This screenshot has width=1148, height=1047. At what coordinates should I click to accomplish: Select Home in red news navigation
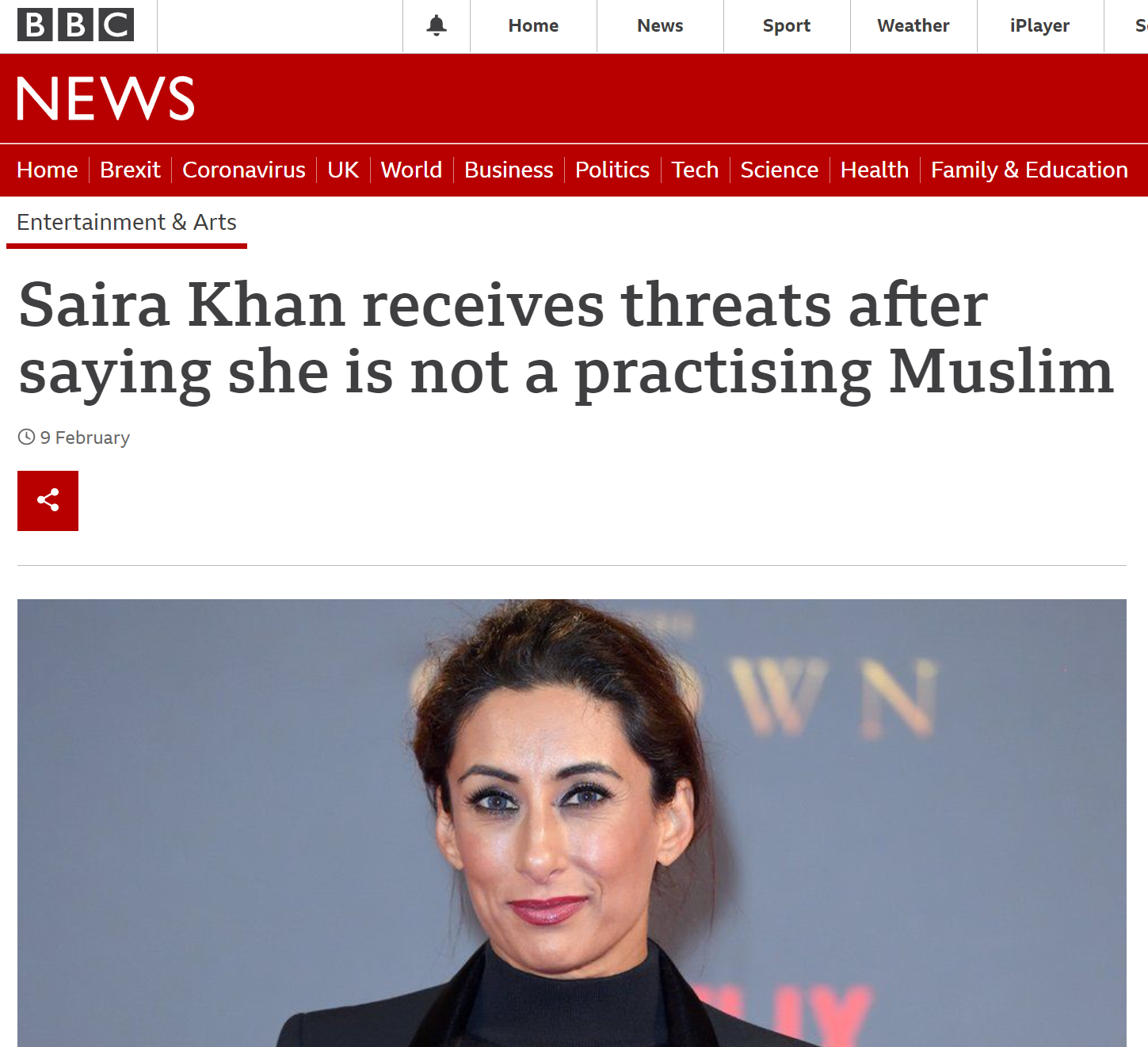(x=48, y=170)
